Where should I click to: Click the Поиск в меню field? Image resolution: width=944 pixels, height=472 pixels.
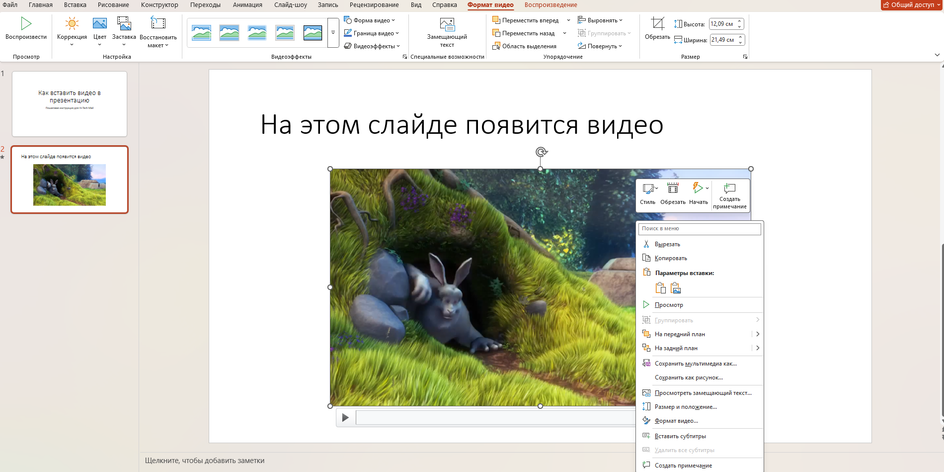pos(700,229)
